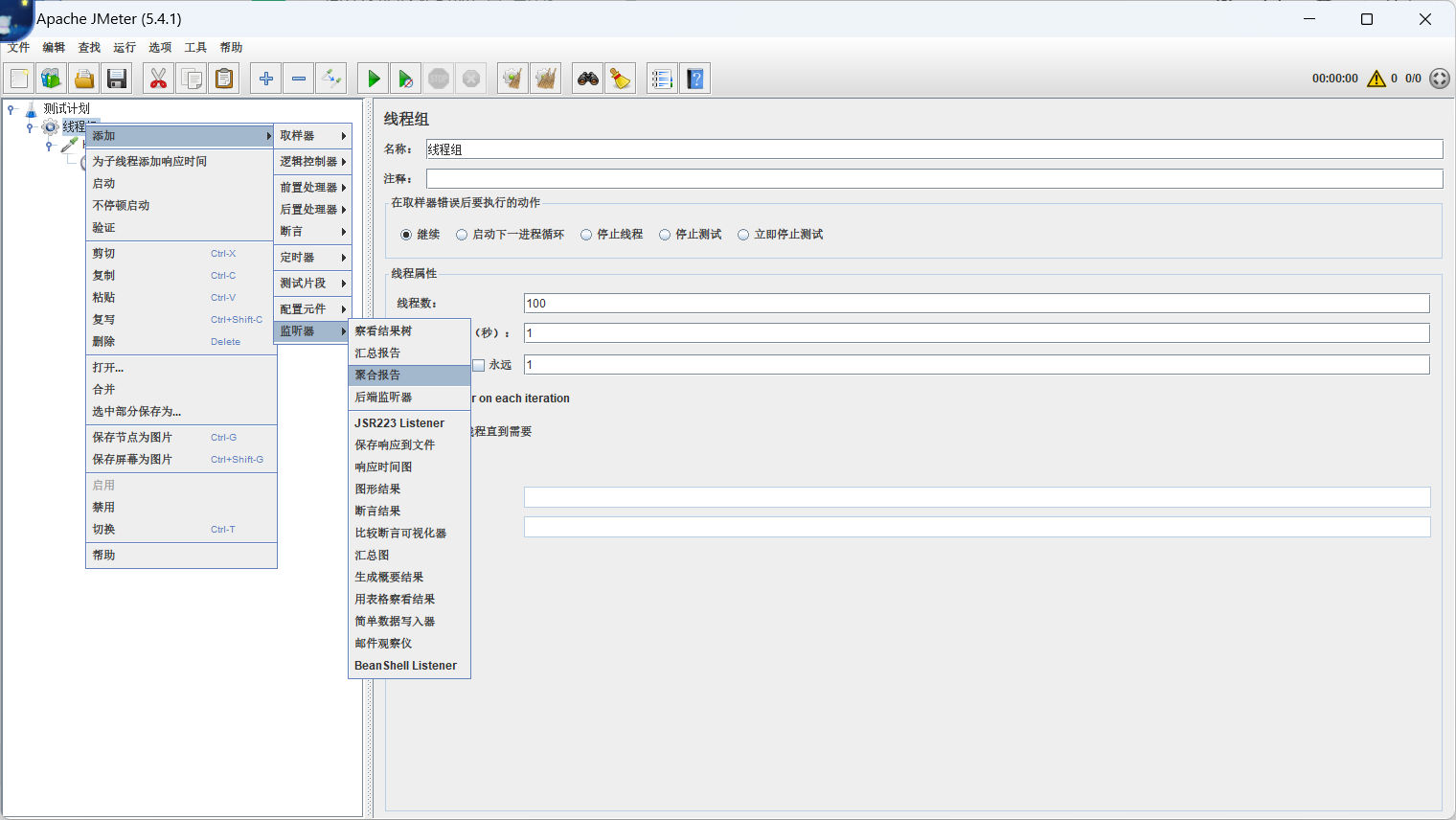Click the Clear All double broom icon
The image size is (1456, 820).
click(x=546, y=79)
